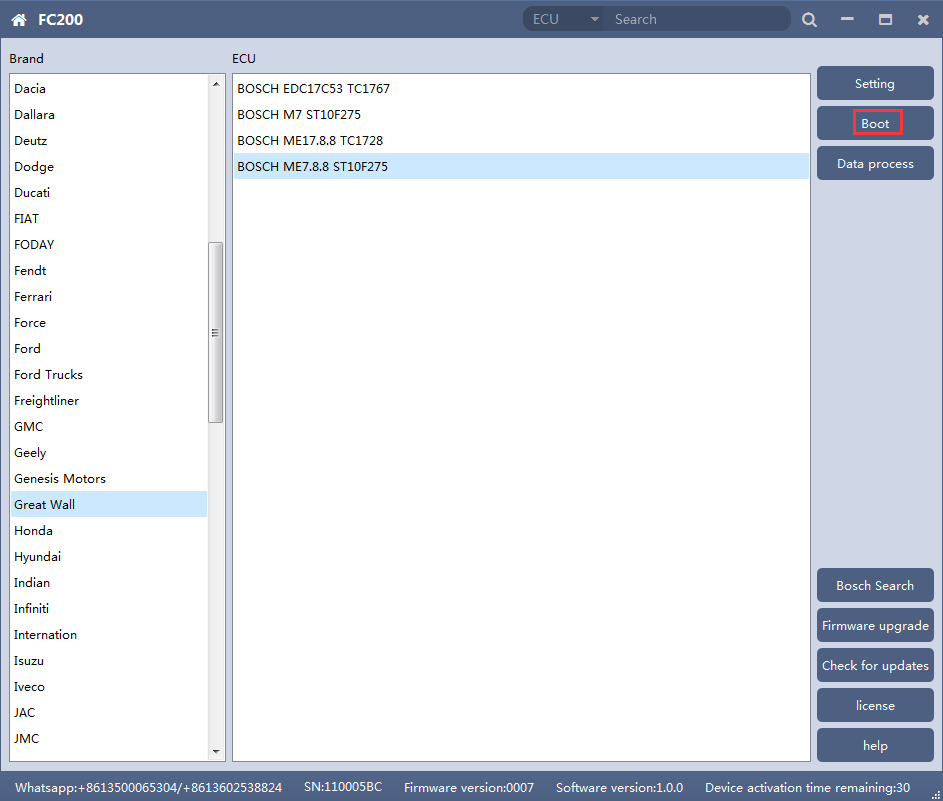Select the Honda brand

coord(109,530)
